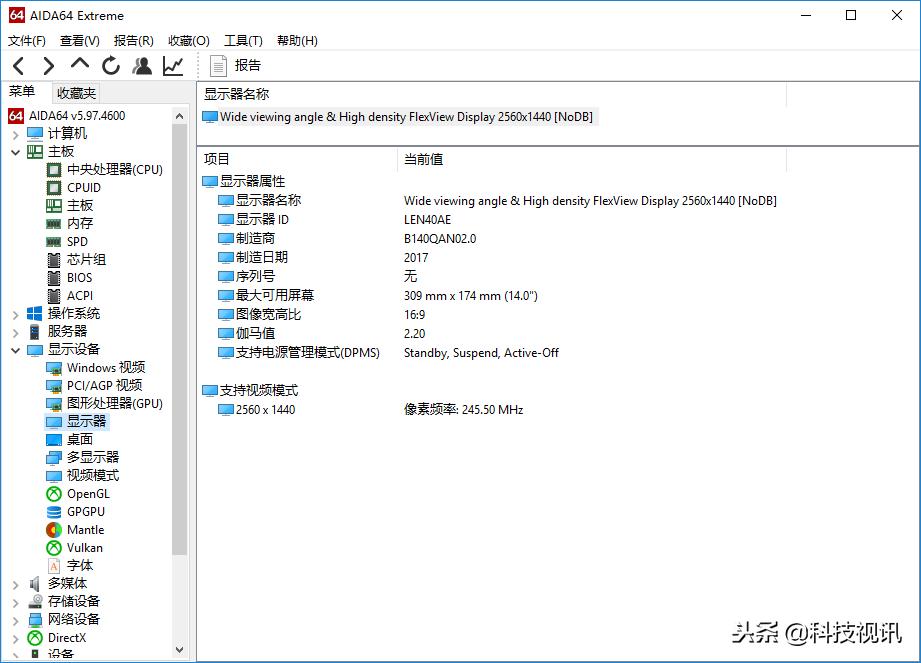Open the SPD memory information page
Viewport: 921px width, 663px height.
(x=75, y=241)
